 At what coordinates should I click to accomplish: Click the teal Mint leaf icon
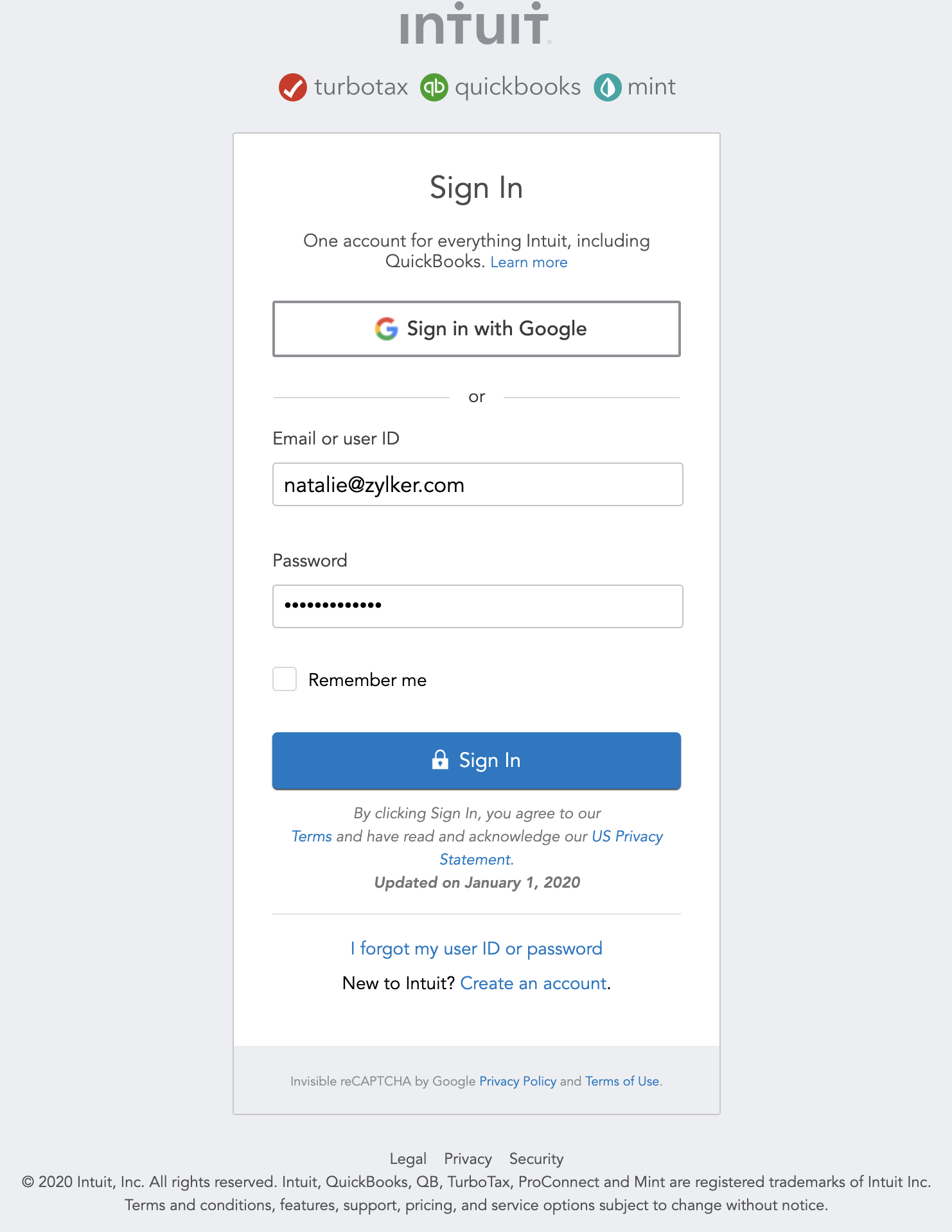click(607, 87)
